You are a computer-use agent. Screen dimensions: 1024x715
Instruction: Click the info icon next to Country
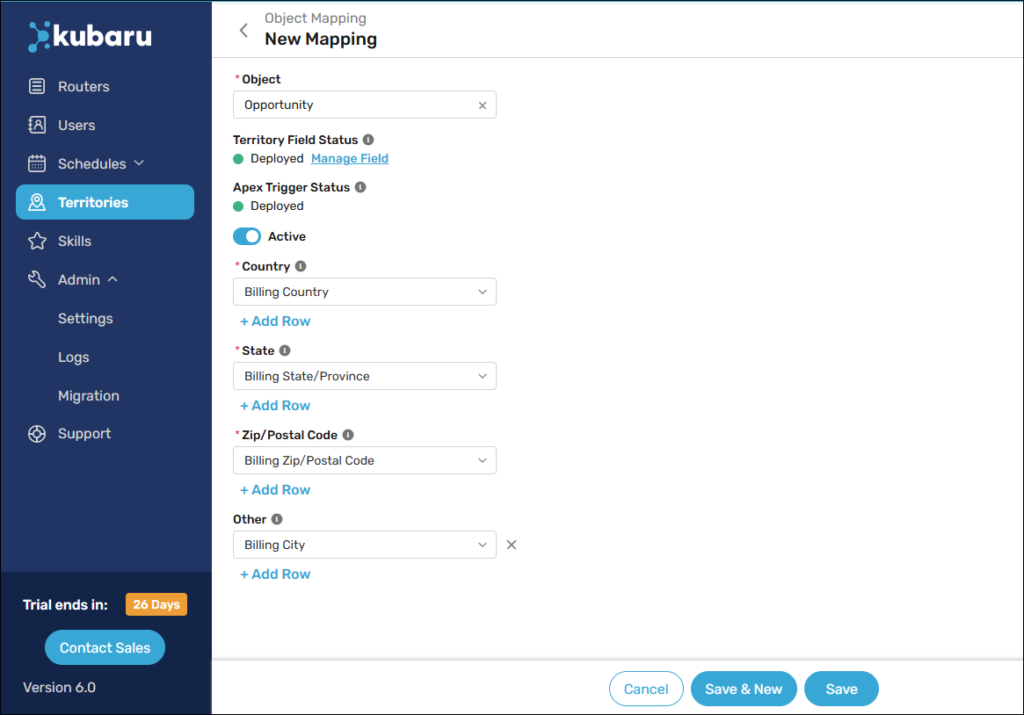[300, 267]
